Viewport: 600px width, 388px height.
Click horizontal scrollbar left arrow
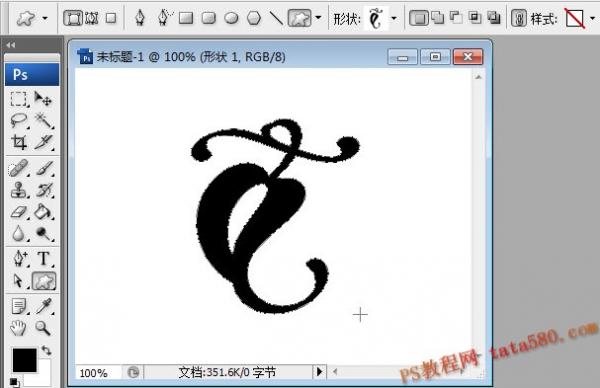[335, 372]
